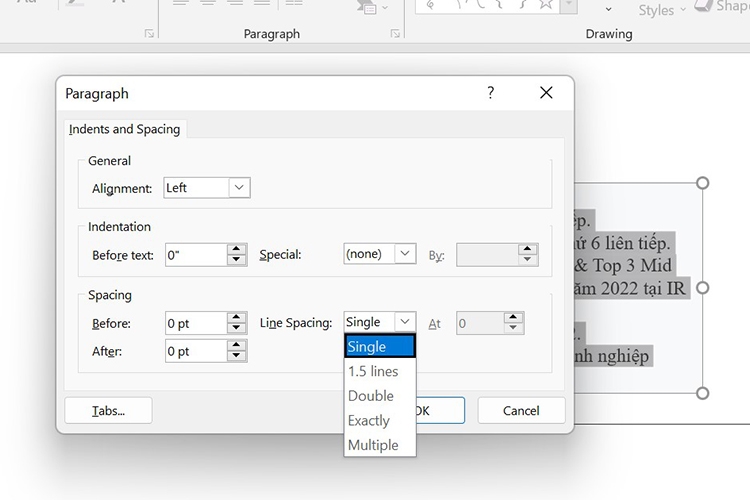This screenshot has width=750, height=500.
Task: Choose 1.5 lines spacing option
Action: [x=380, y=371]
